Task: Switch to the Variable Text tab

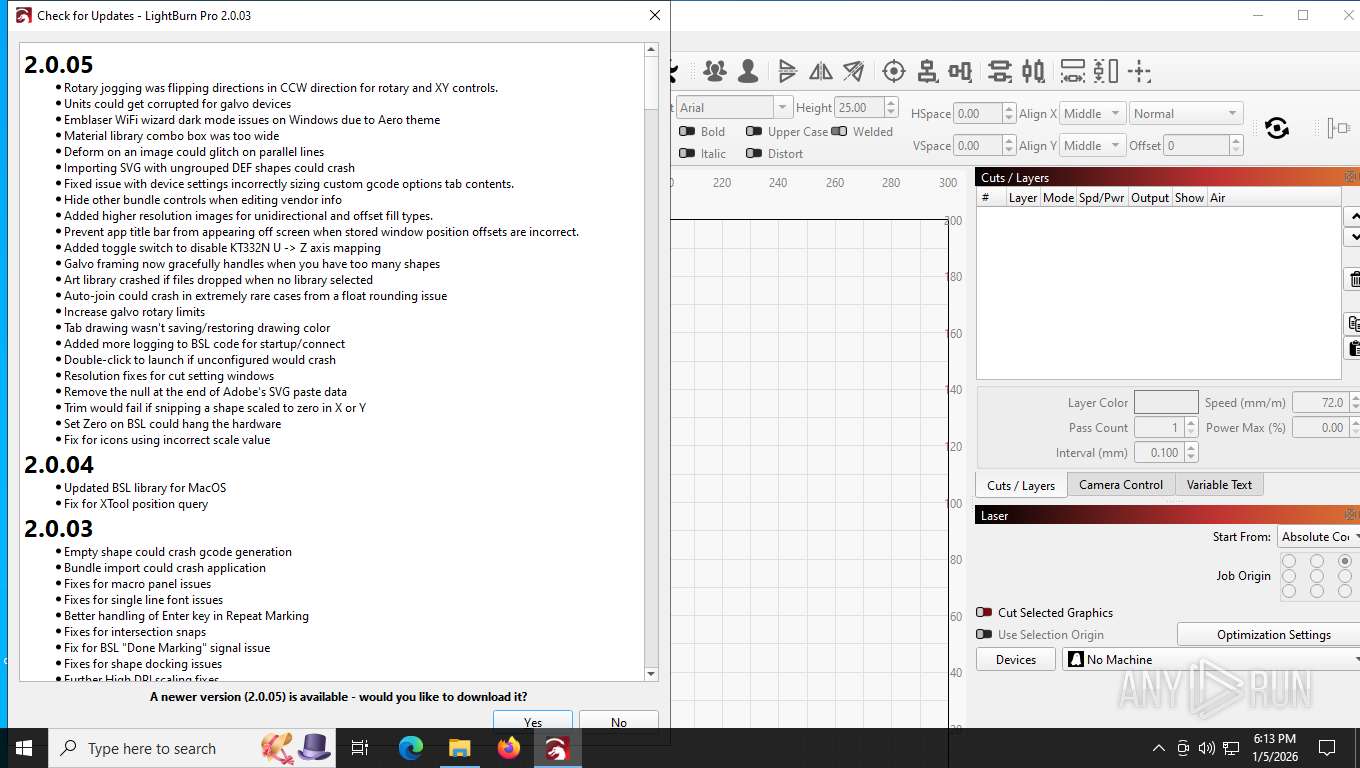Action: [1219, 485]
